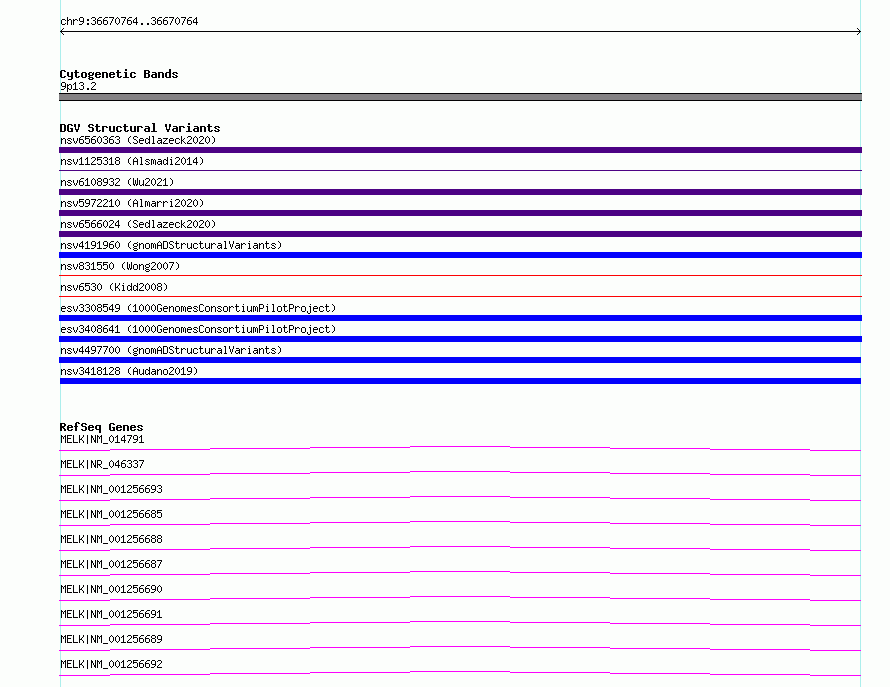Click the chr9:36670764..36670764 coordinate label
Screen dimensions: 890x687
coord(129,21)
